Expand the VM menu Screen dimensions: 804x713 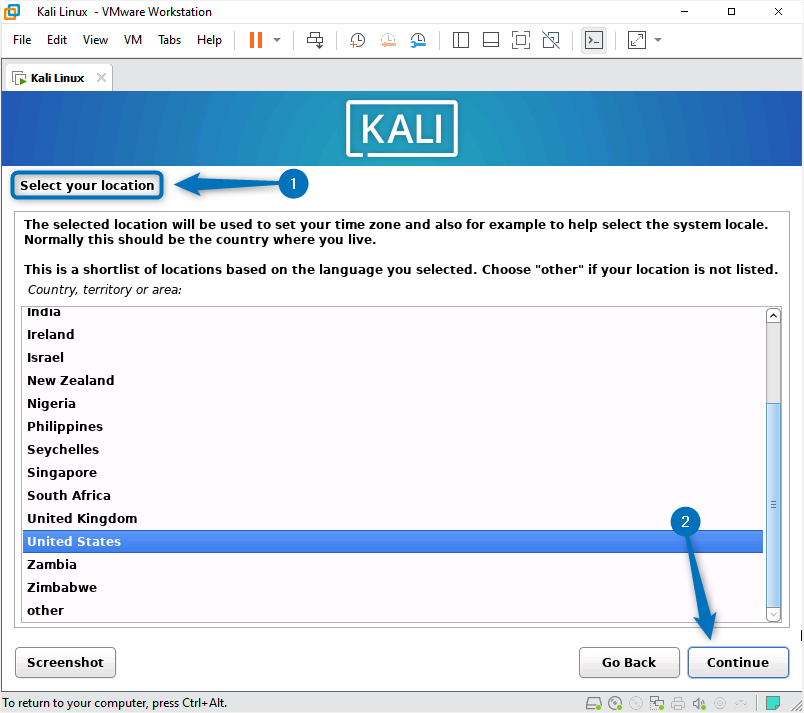[131, 40]
